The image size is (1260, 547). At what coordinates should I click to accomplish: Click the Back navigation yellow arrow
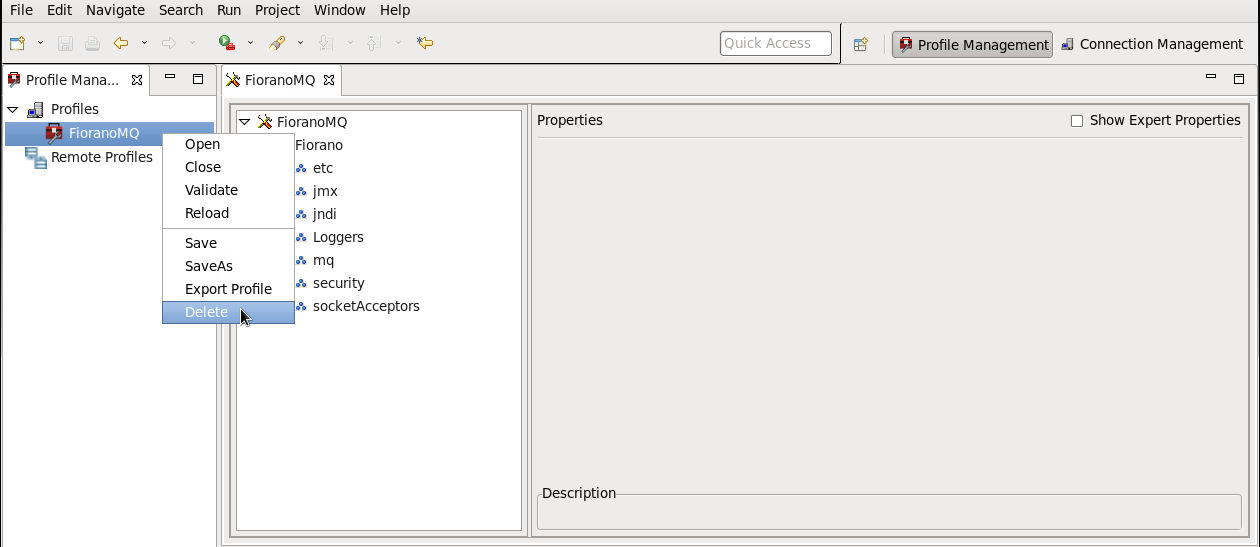tap(121, 43)
